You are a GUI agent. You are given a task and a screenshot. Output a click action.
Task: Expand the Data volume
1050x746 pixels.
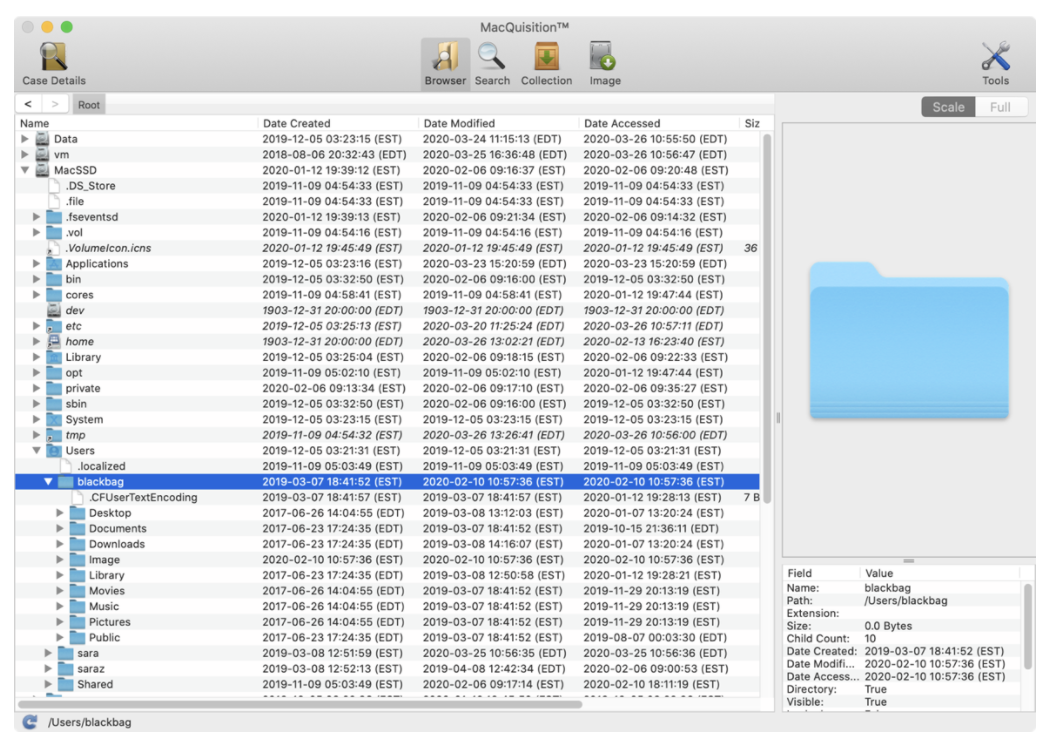[25, 139]
